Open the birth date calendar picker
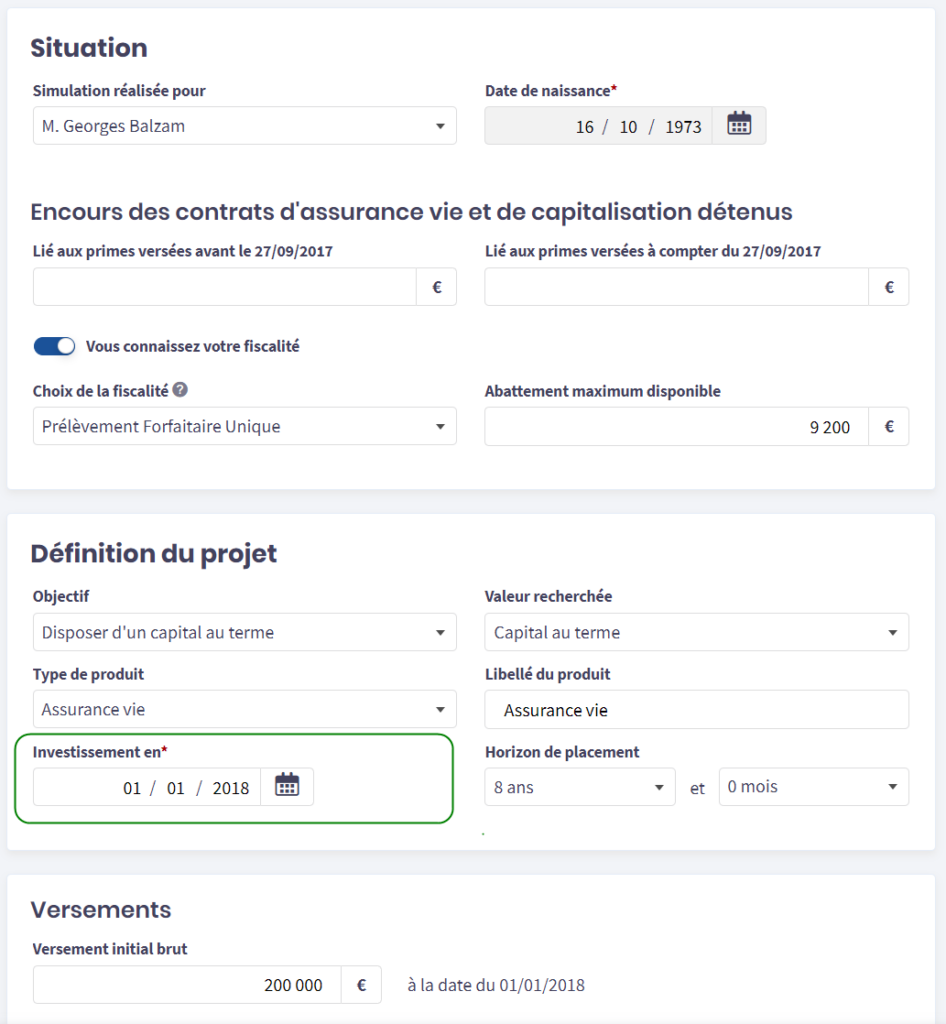 click(739, 125)
